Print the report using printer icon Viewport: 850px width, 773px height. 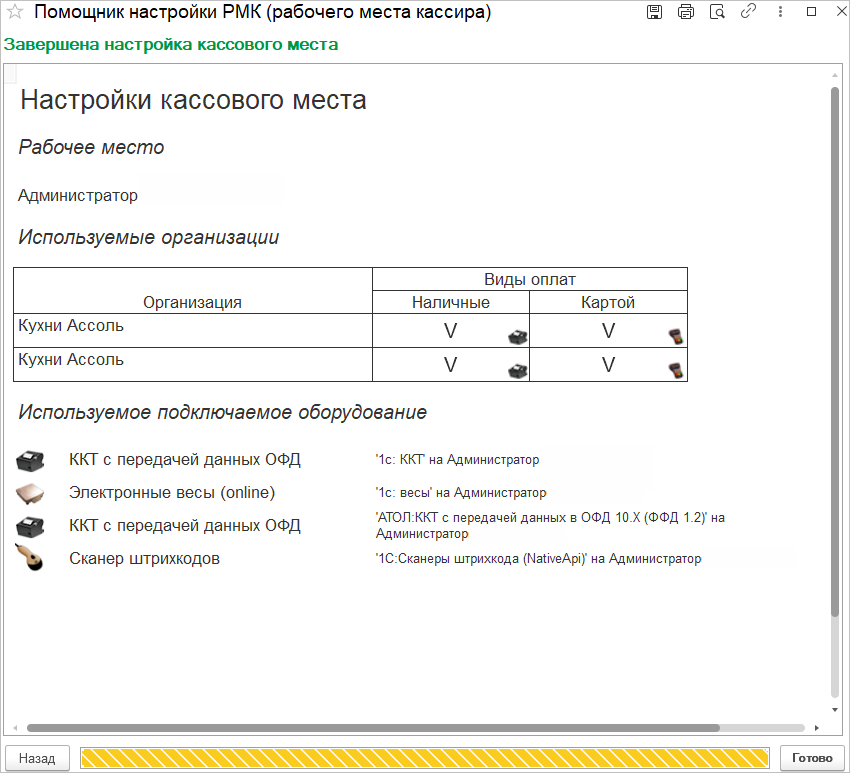686,11
